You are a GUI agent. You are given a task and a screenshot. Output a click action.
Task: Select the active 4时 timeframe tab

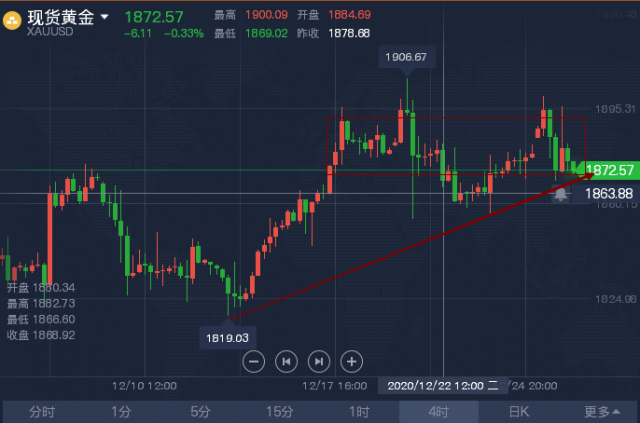click(x=438, y=412)
